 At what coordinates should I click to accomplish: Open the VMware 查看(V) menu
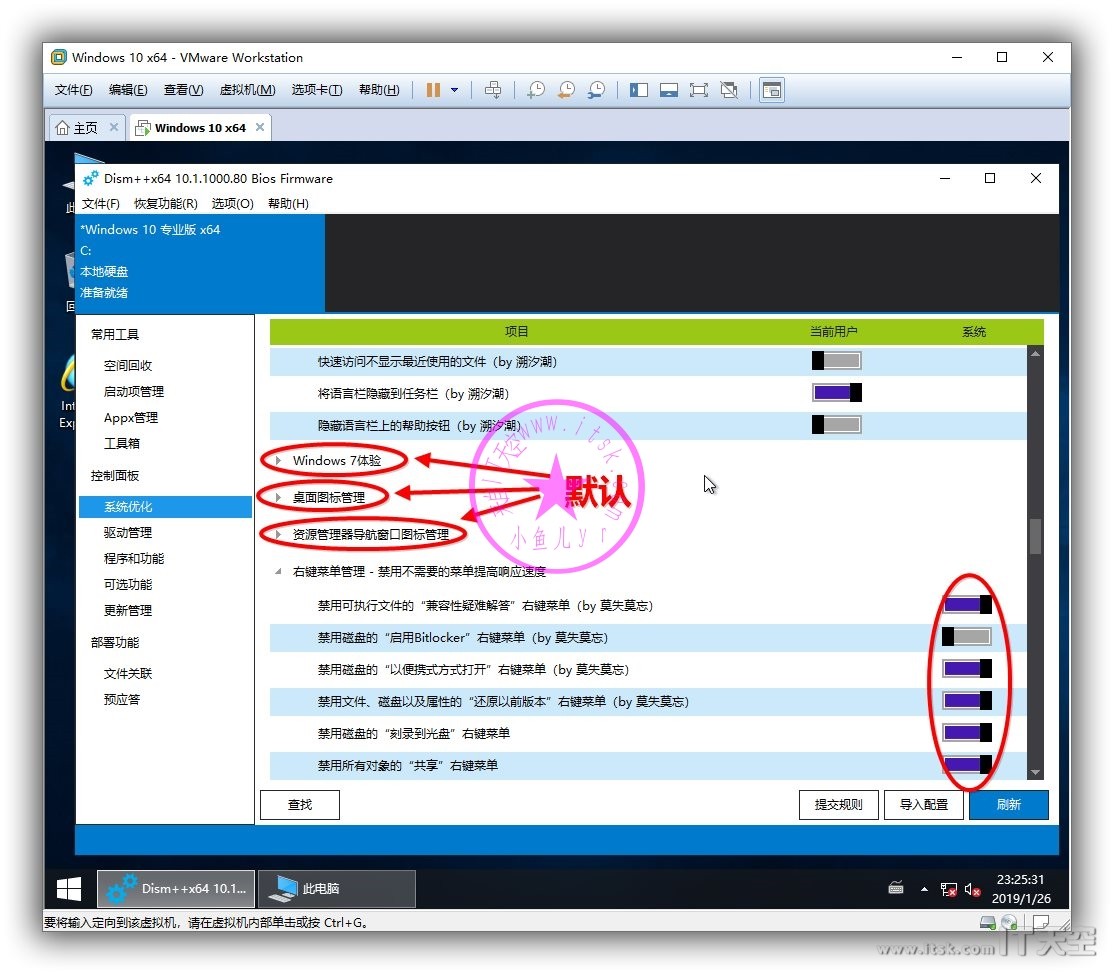[x=183, y=90]
